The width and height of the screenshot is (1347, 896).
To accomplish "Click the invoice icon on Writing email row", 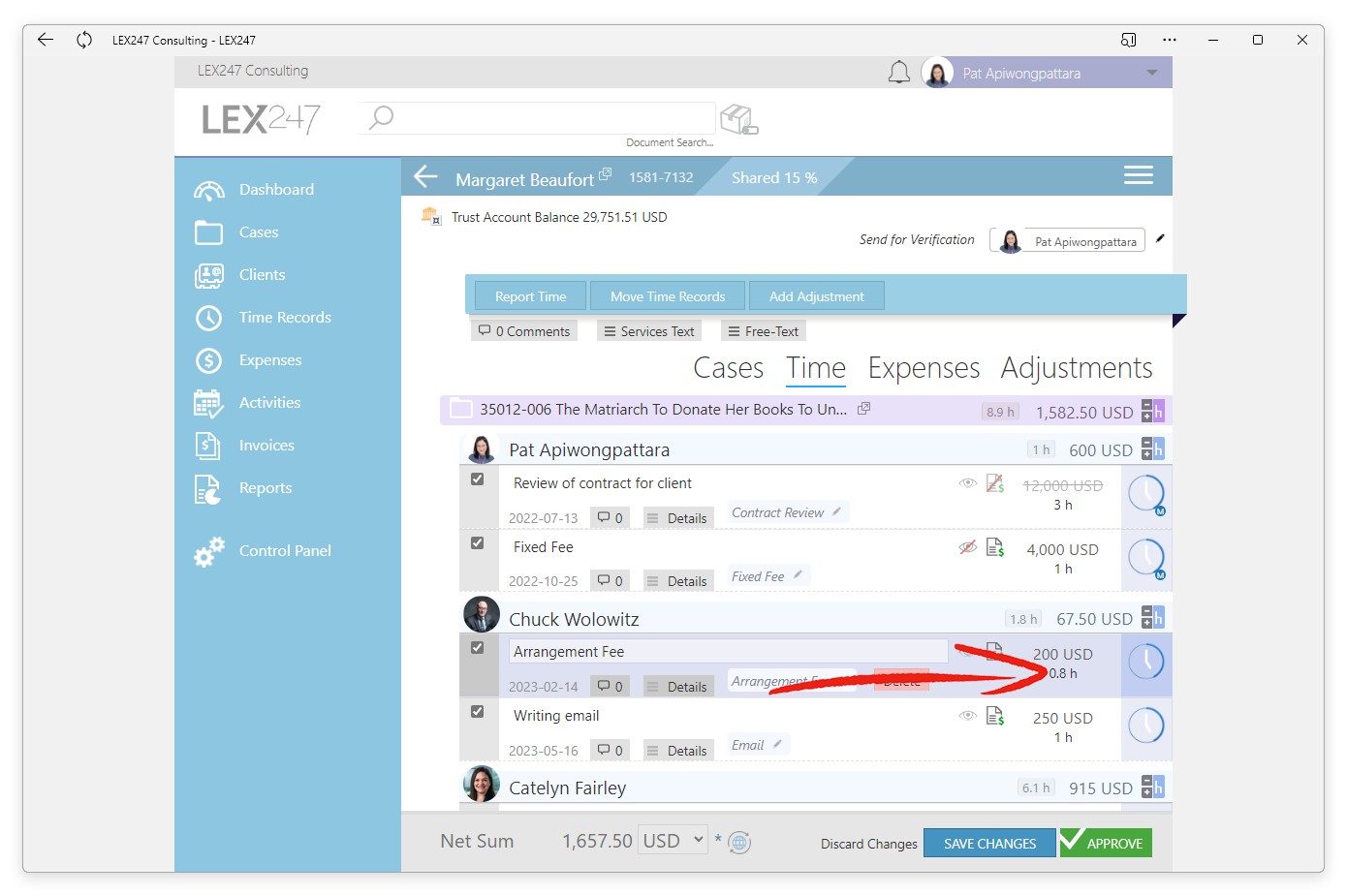I will pyautogui.click(x=995, y=716).
